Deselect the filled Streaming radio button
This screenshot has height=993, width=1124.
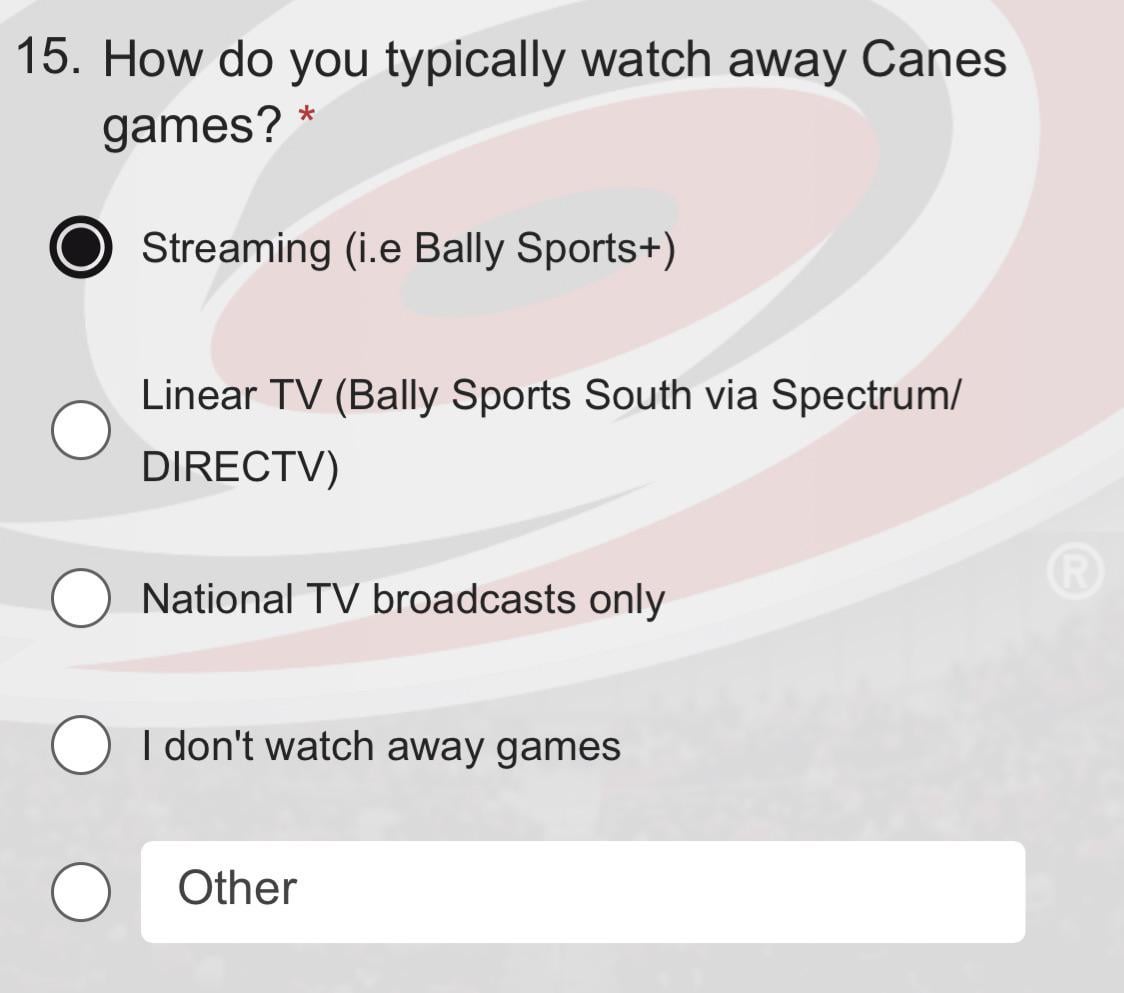pyautogui.click(x=80, y=248)
